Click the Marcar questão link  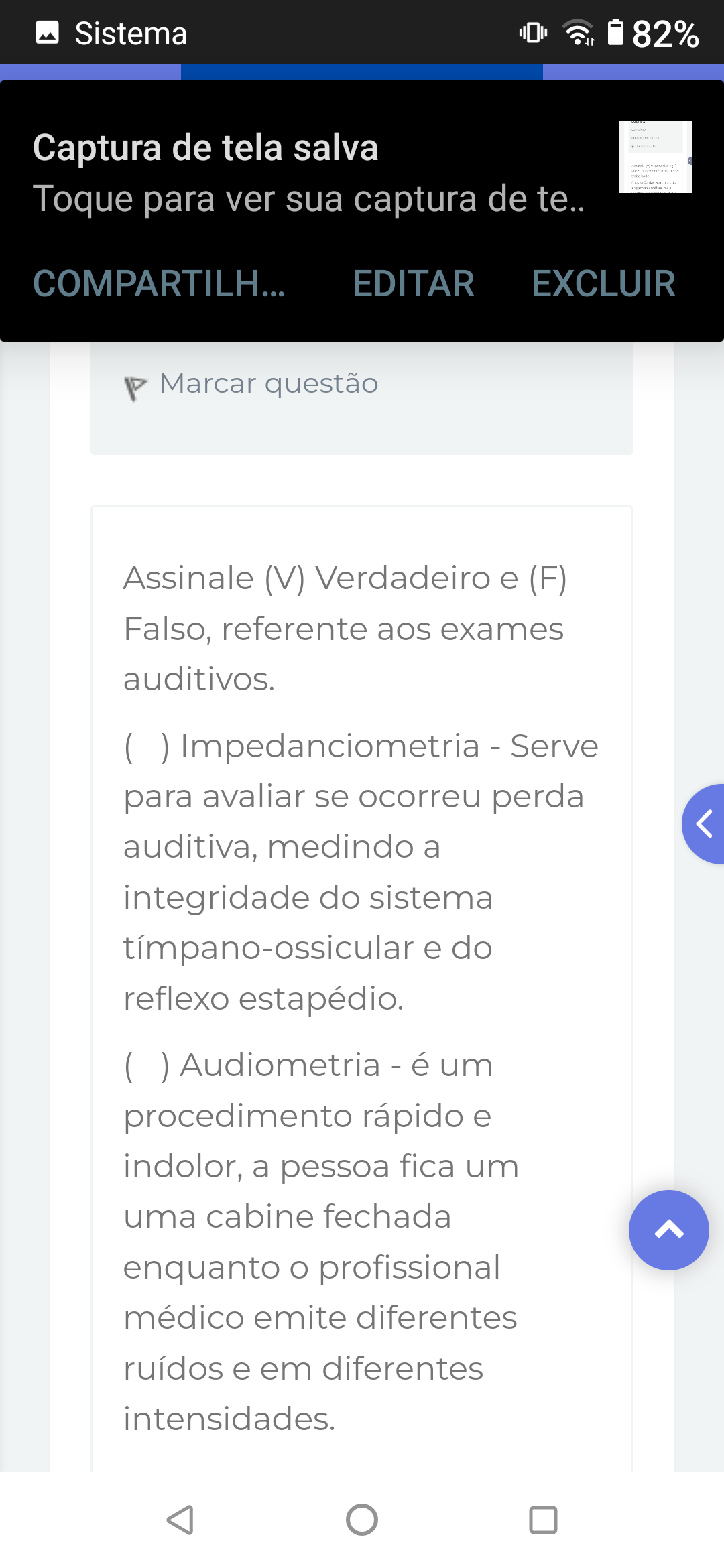[x=269, y=384]
